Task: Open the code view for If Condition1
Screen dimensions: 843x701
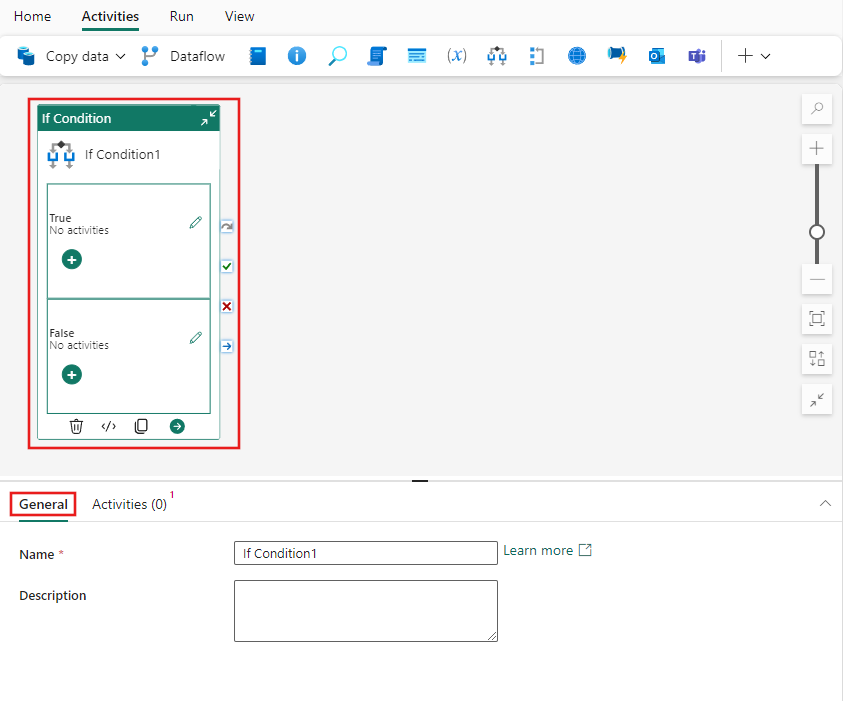Action: pos(108,426)
